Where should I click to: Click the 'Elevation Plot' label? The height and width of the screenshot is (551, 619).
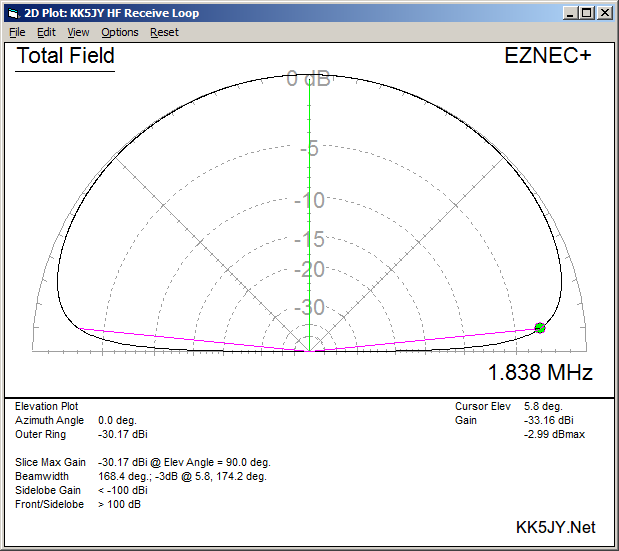point(47,406)
